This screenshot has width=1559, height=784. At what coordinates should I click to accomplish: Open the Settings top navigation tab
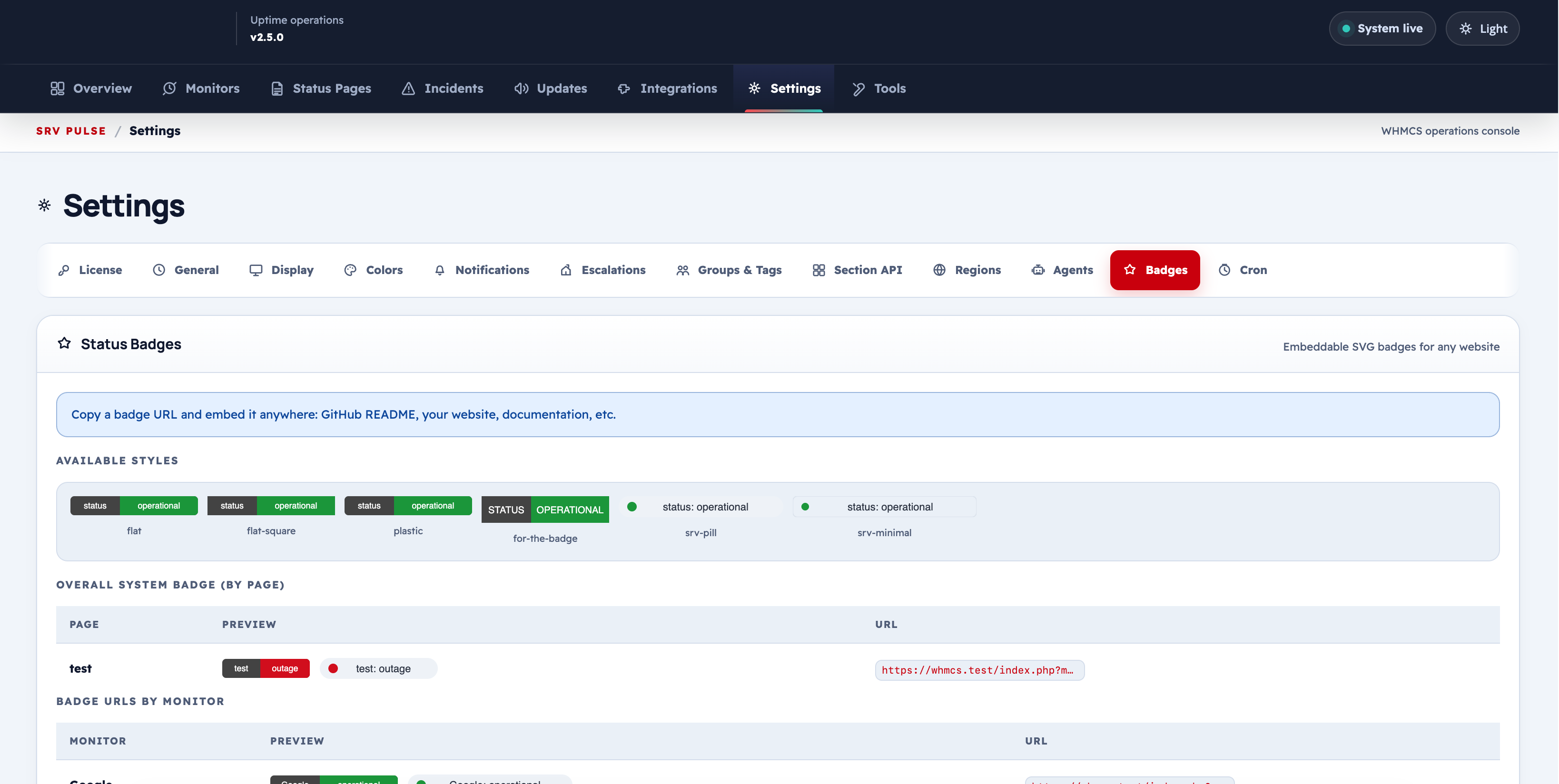pyautogui.click(x=784, y=88)
